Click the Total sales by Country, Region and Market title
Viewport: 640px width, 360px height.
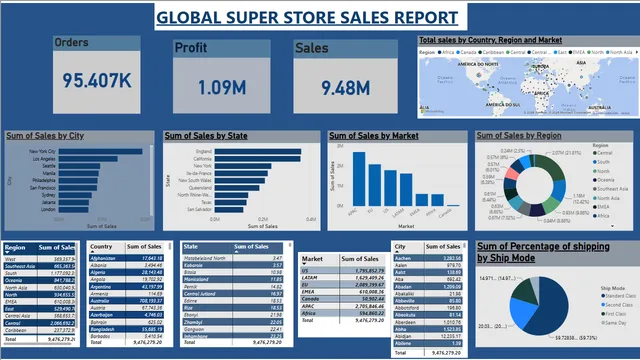pyautogui.click(x=491, y=40)
